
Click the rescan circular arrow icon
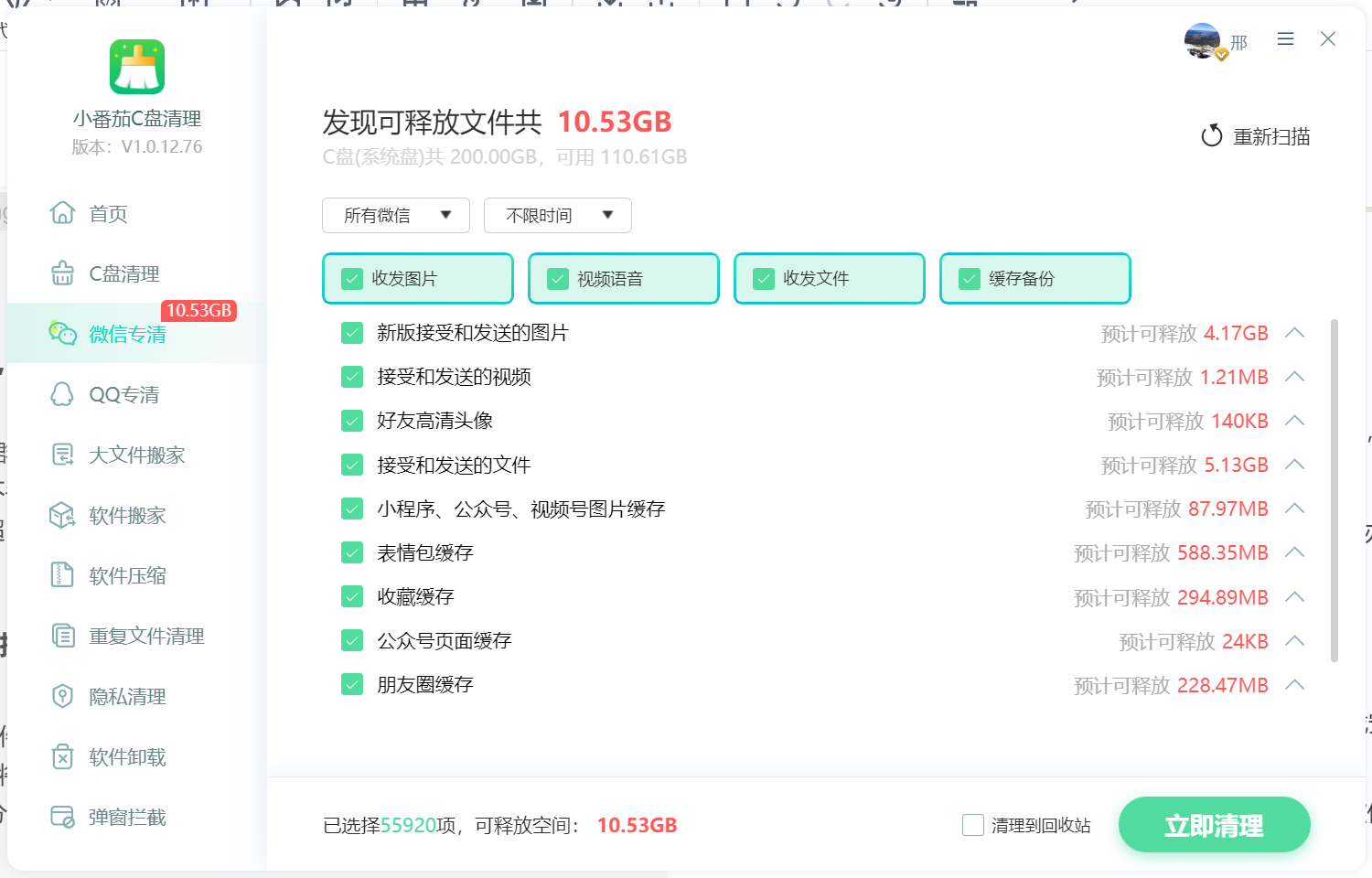(x=1212, y=135)
